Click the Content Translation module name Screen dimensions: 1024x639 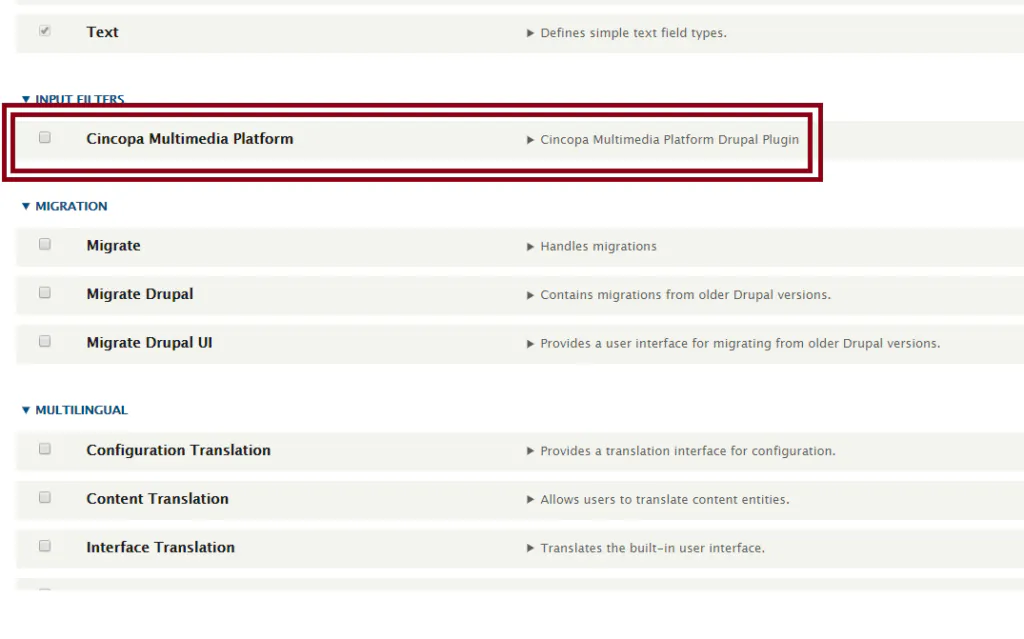[157, 499]
